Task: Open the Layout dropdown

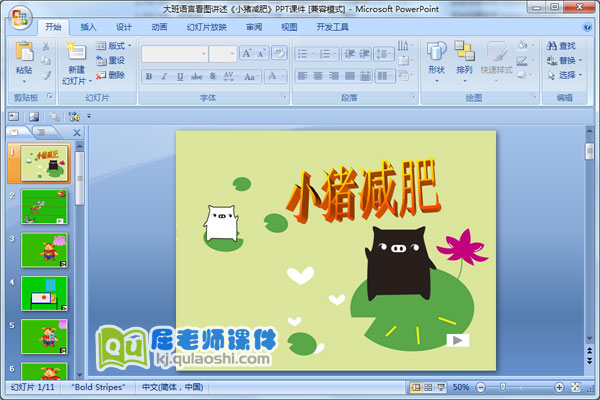Action: 114,46
